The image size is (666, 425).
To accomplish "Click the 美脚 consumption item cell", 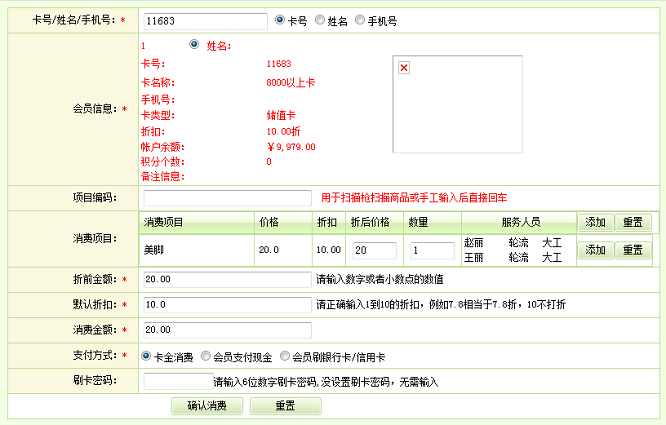I will [x=197, y=250].
